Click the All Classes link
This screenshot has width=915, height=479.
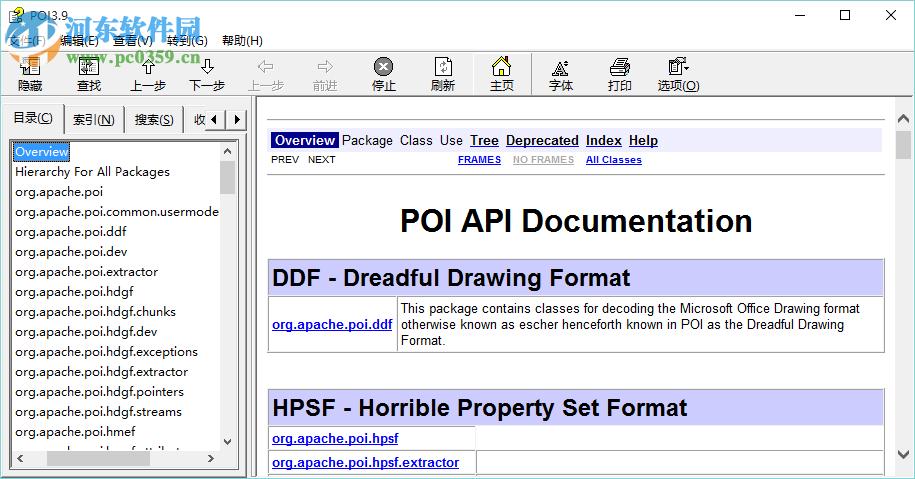click(x=614, y=160)
